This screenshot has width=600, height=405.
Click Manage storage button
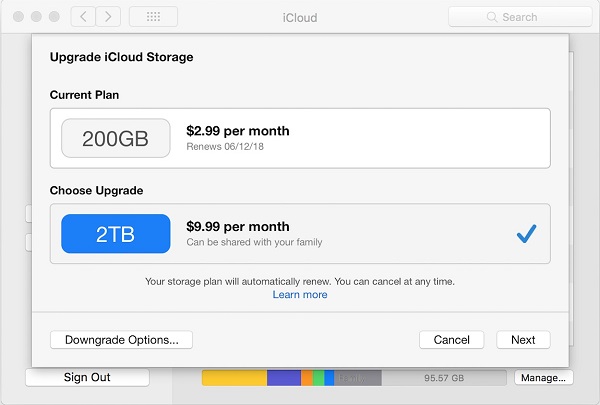[x=543, y=378]
